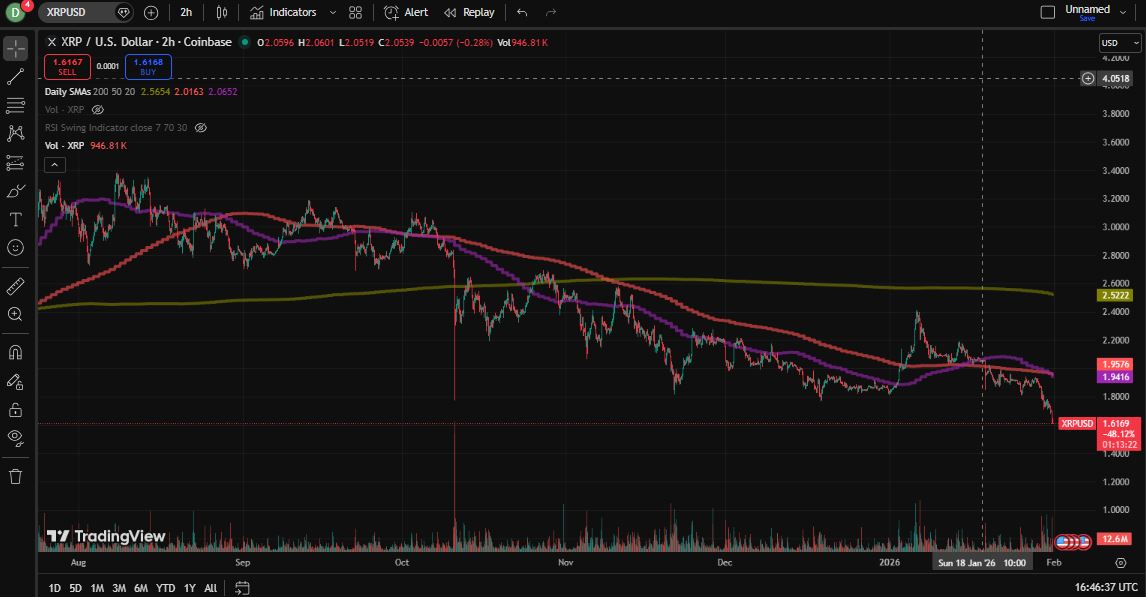The height and width of the screenshot is (597, 1146).
Task: Select the 1D time range
Action: (54, 588)
